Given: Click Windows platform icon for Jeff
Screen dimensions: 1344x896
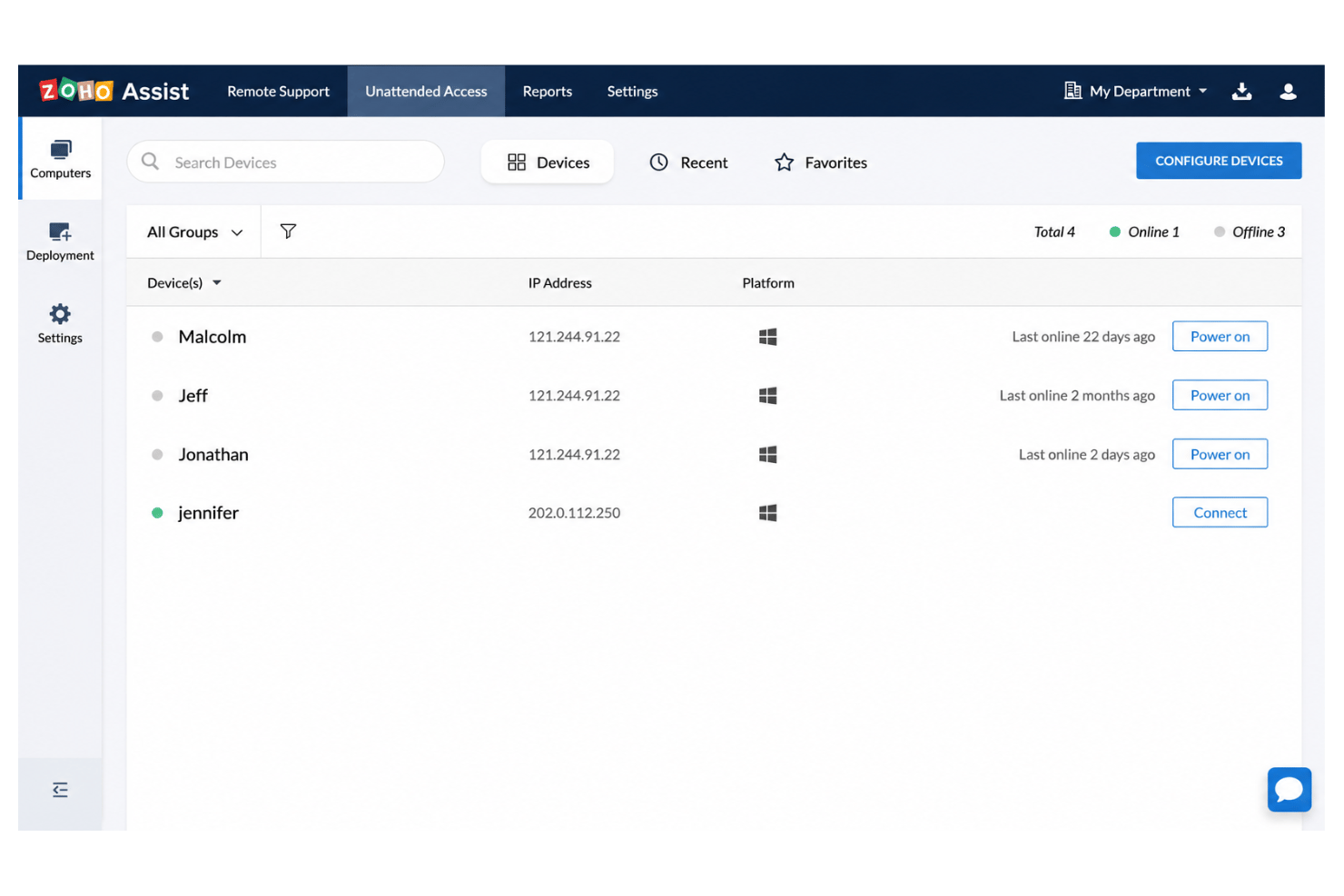Looking at the screenshot, I should pyautogui.click(x=767, y=396).
